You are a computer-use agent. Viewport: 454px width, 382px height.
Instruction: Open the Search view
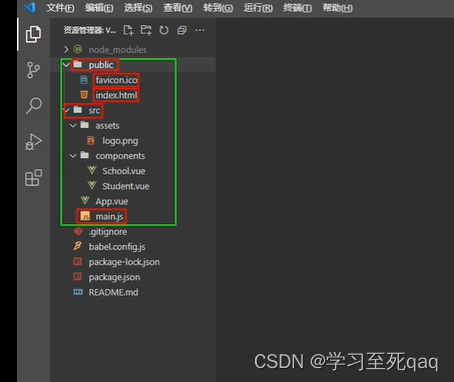tap(34, 106)
